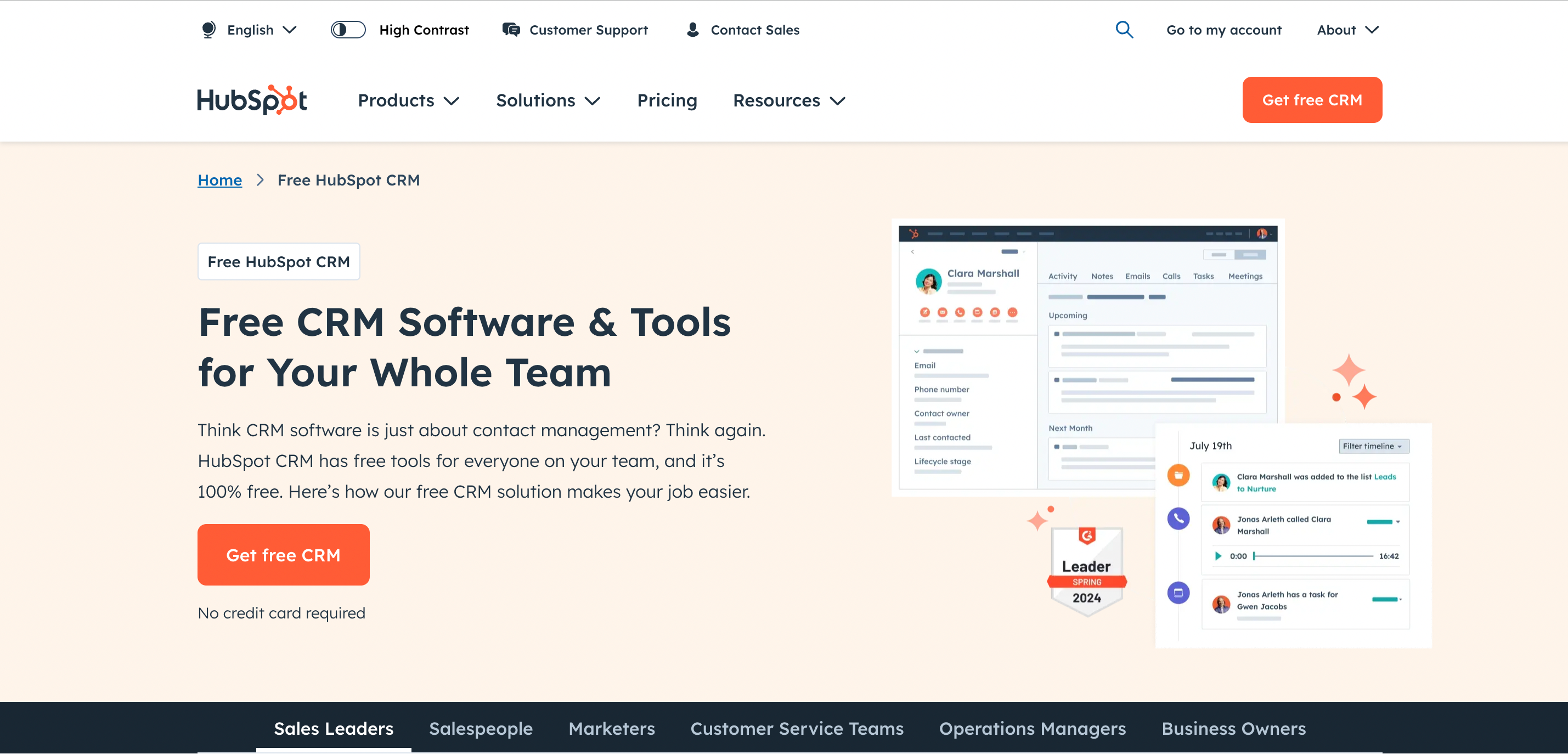This screenshot has width=1568, height=754.
Task: Switch to the Notes tab in the CRM preview
Action: tap(1102, 276)
